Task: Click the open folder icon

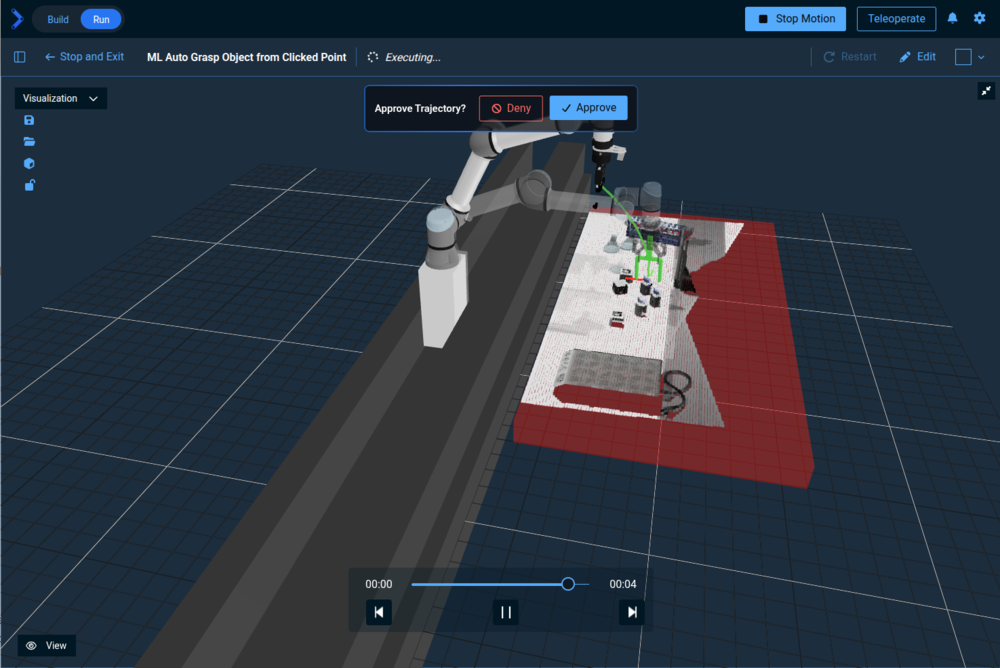Action: 29,142
